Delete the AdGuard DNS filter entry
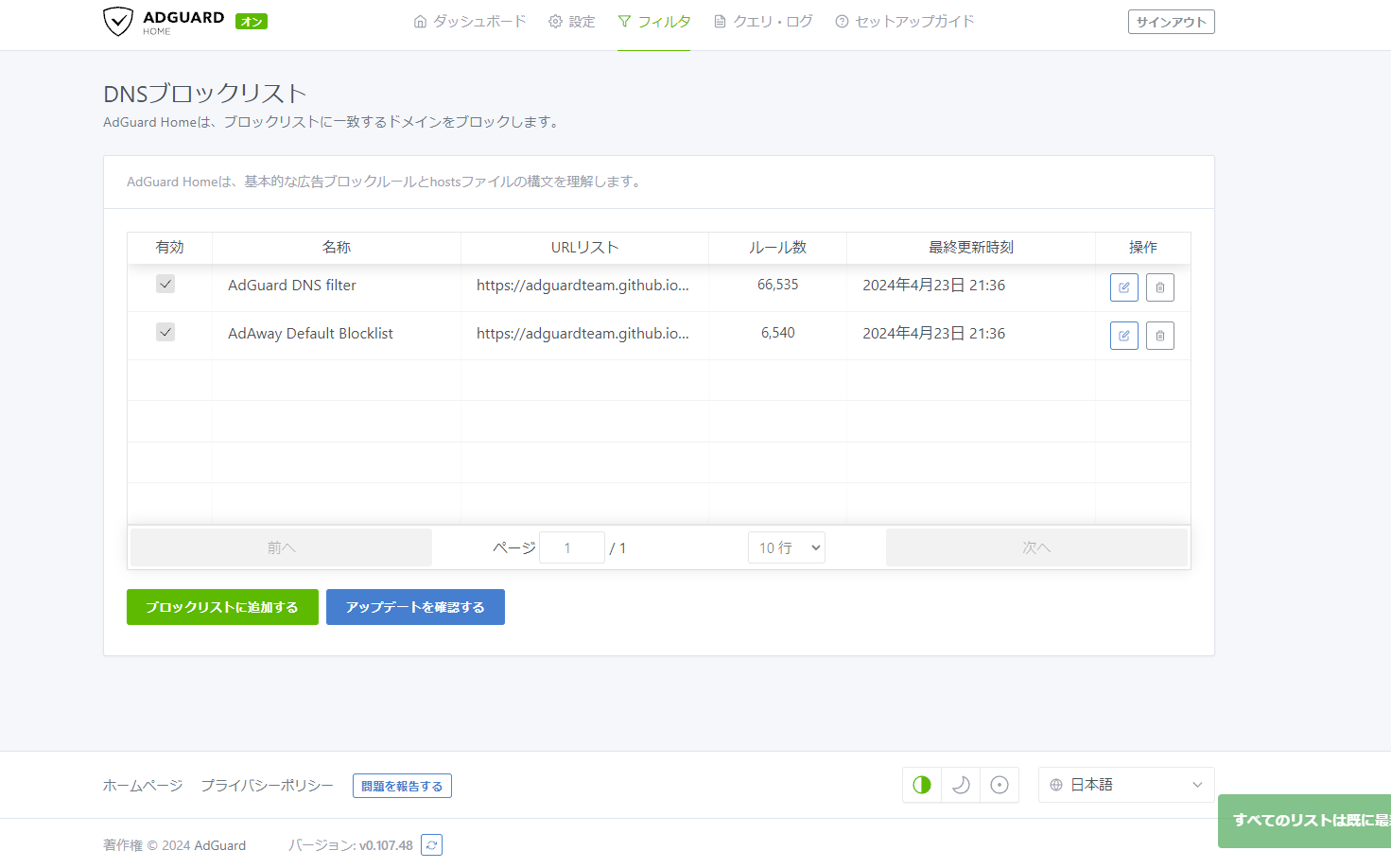 coord(1159,287)
